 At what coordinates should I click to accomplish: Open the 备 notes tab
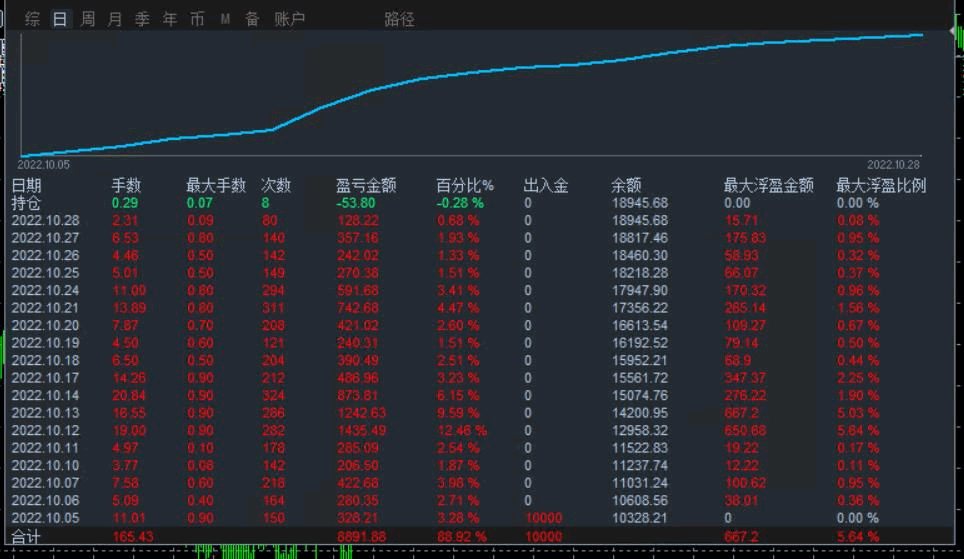252,19
